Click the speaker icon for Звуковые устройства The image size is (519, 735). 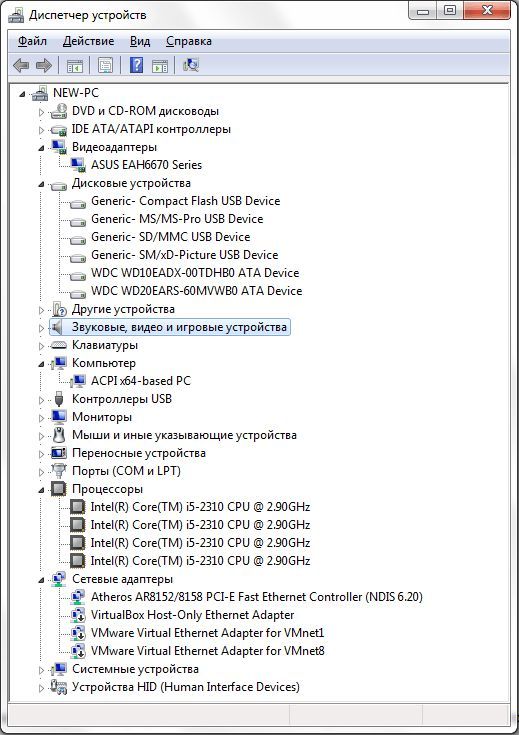(57, 327)
